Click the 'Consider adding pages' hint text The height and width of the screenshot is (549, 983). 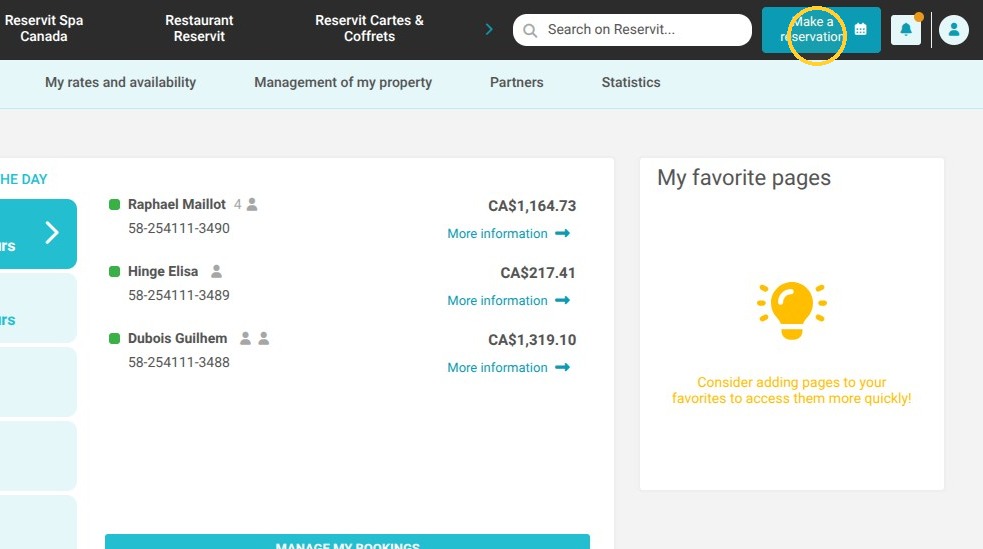pos(791,390)
